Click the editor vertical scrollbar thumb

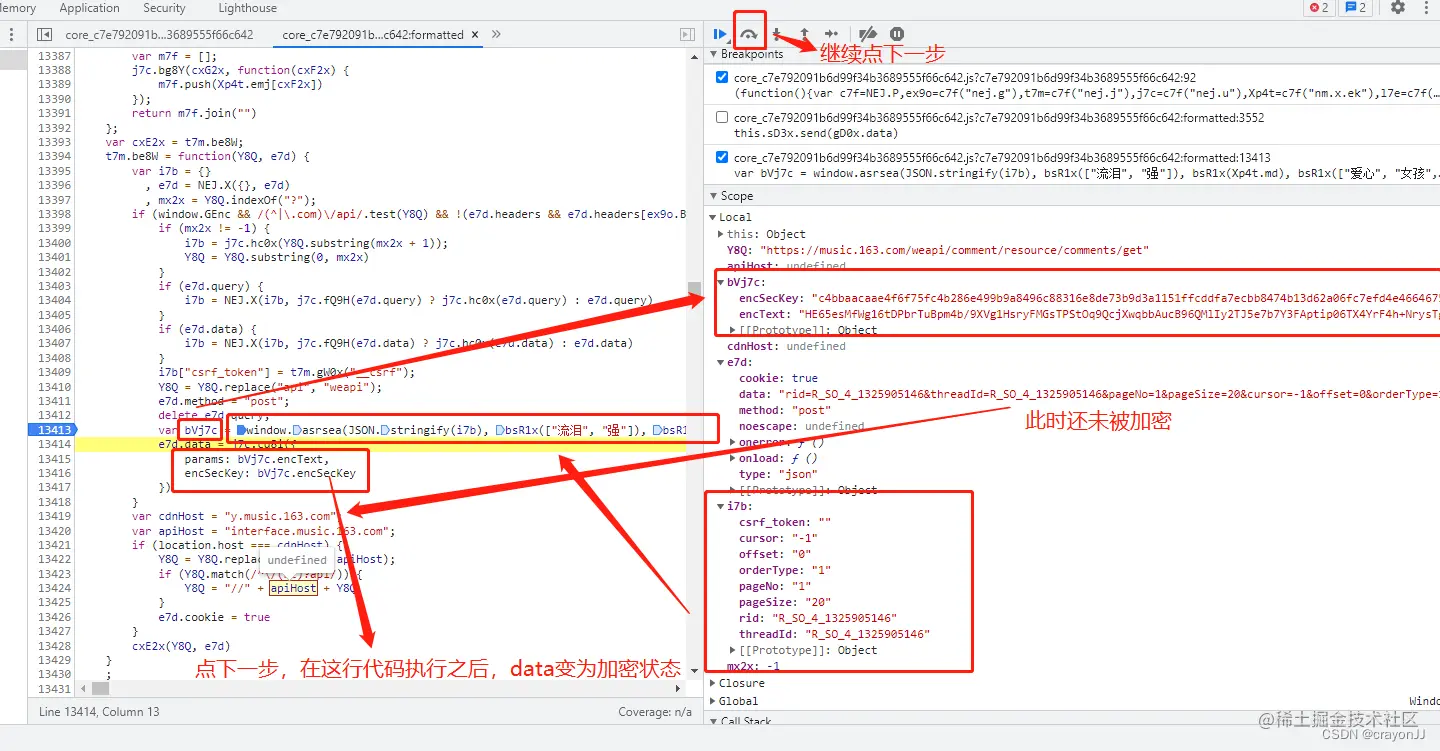coord(694,291)
